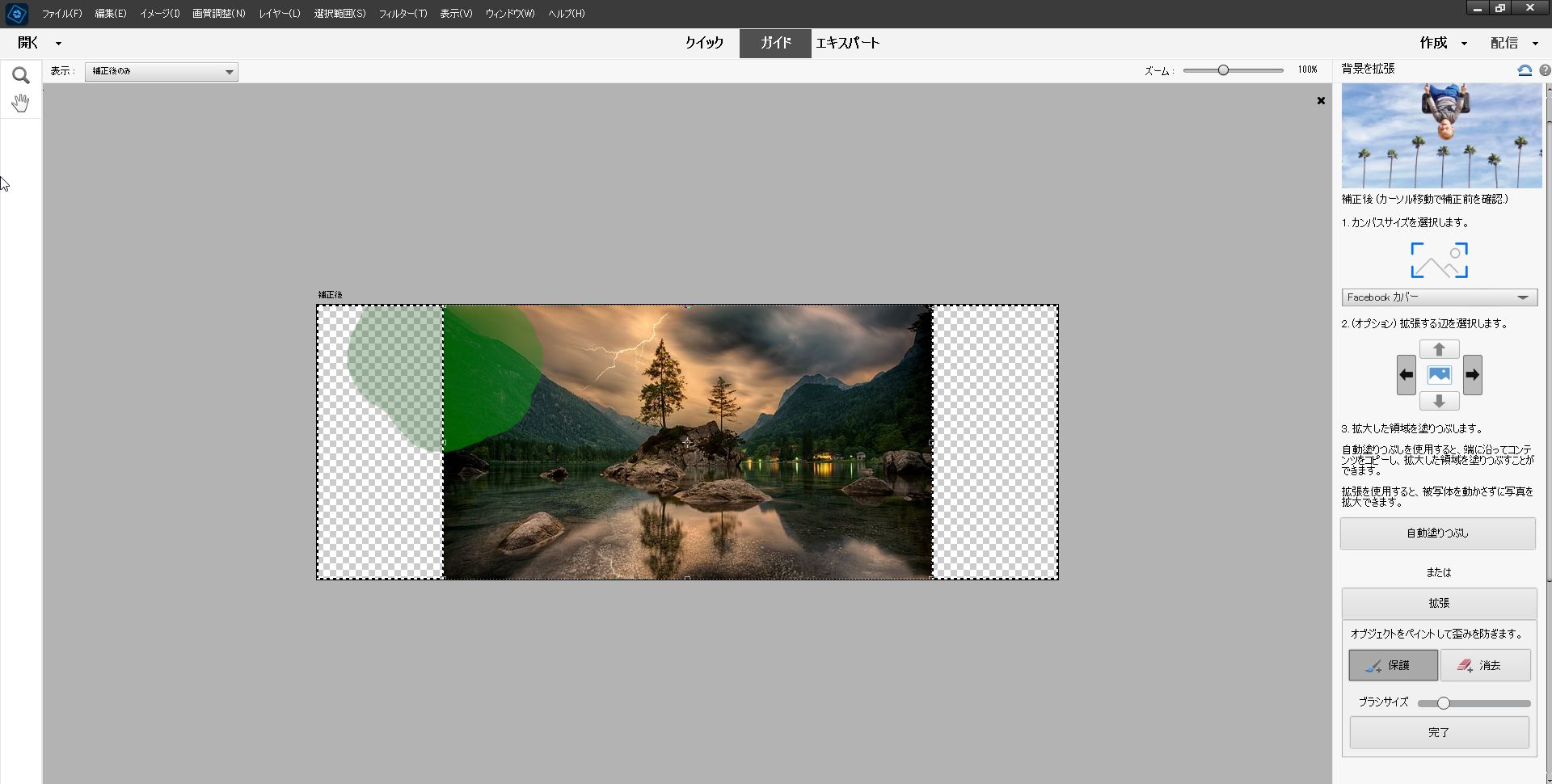Screen dimensions: 1552x784
Task: Open the ウィンドウ(W) menu
Action: [510, 14]
